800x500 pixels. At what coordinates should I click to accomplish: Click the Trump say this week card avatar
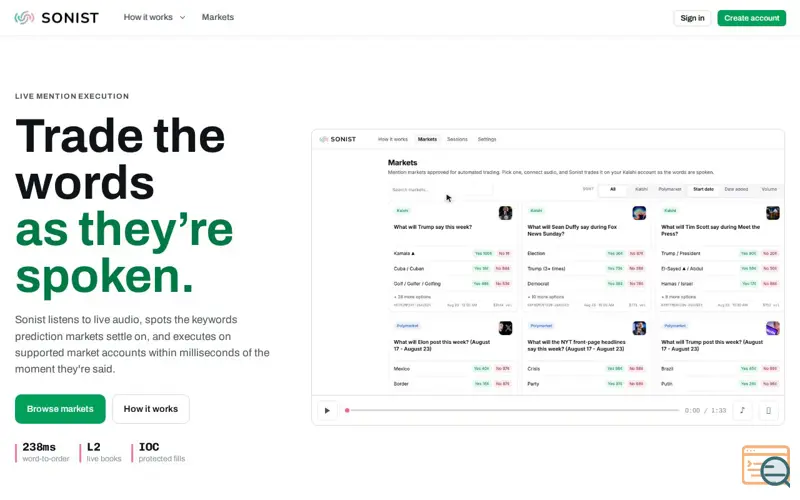505,213
